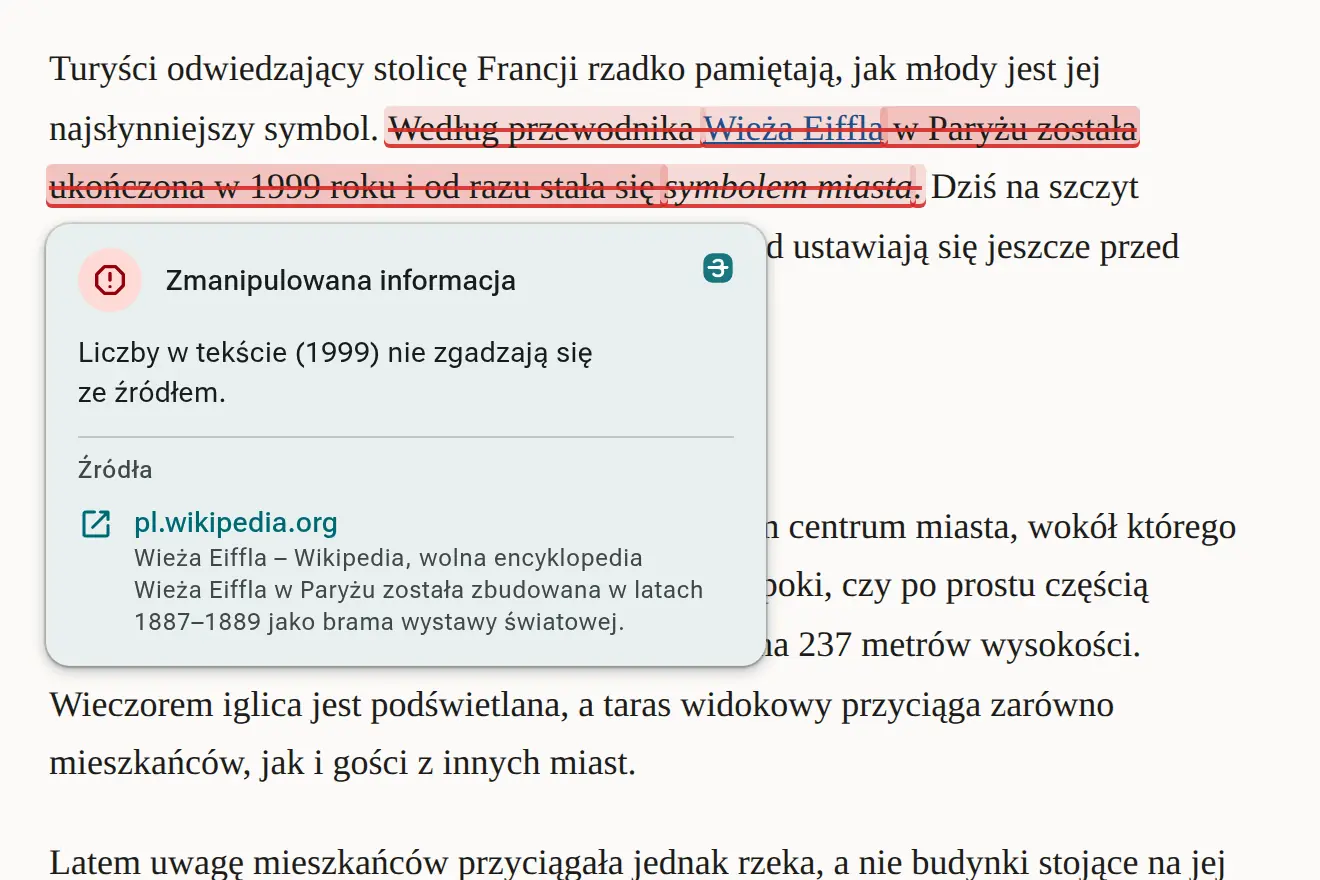Click the teal strikethrough icon in popup corner
The image size is (1320, 880).
tap(718, 267)
